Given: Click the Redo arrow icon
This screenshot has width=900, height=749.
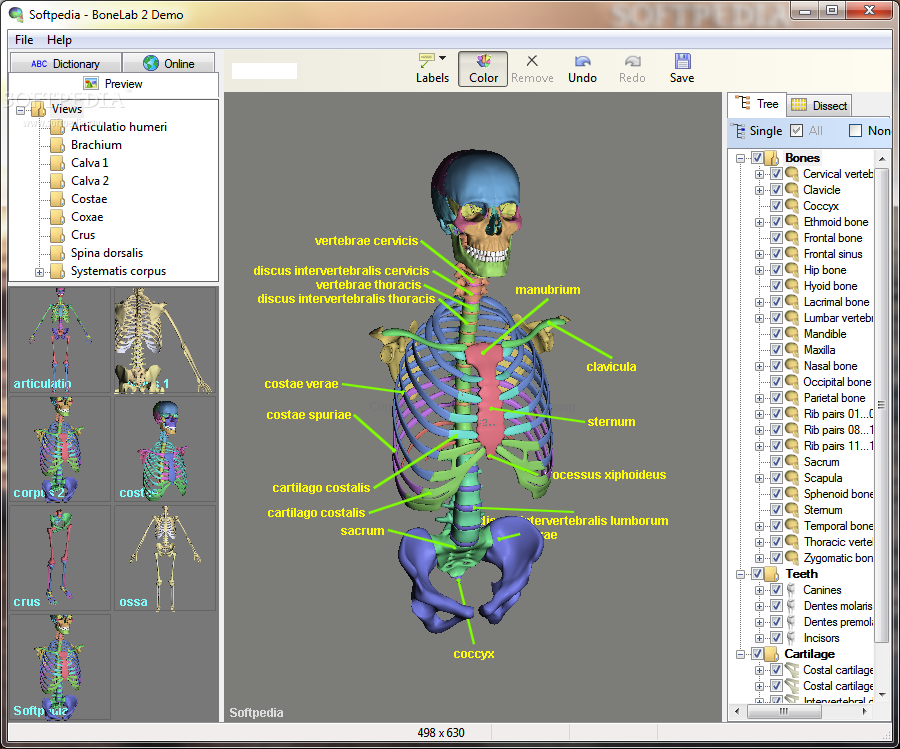Looking at the screenshot, I should (x=633, y=61).
